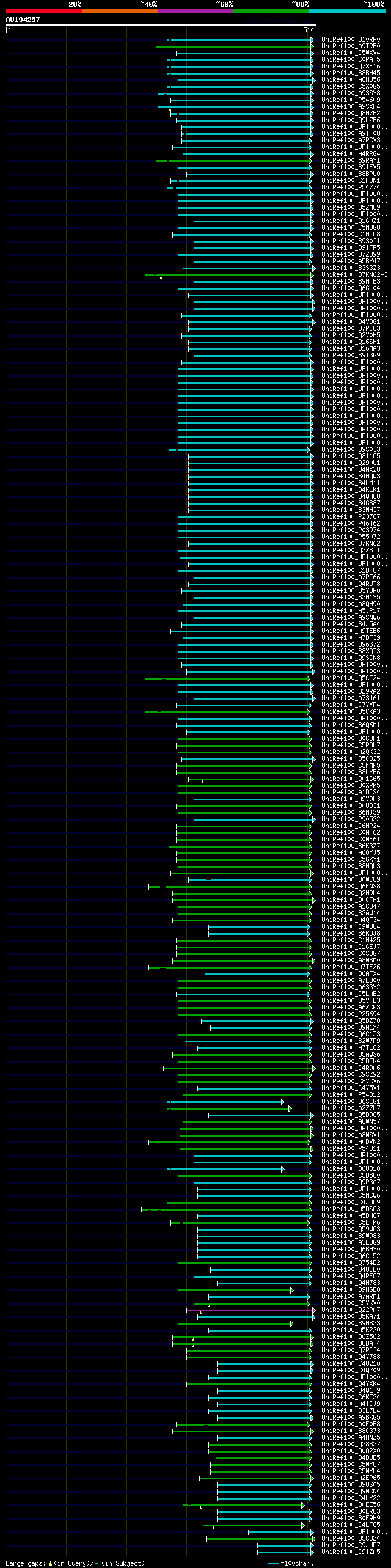Click hit label UniRef100_Q5CD24
Viewport: 391px width, 1568px height.
coord(351,1539)
